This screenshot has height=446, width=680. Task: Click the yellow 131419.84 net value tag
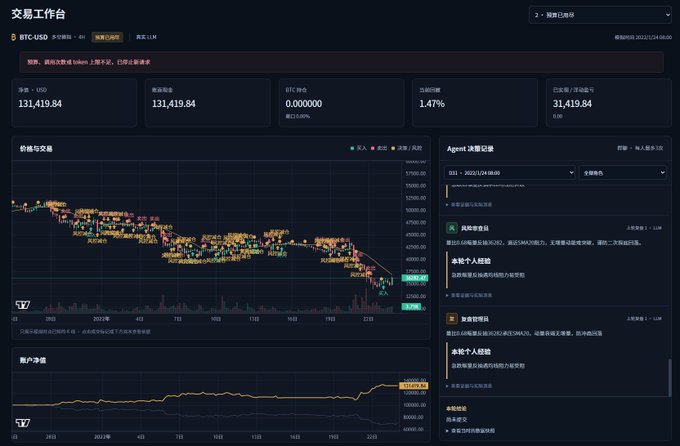click(x=414, y=386)
